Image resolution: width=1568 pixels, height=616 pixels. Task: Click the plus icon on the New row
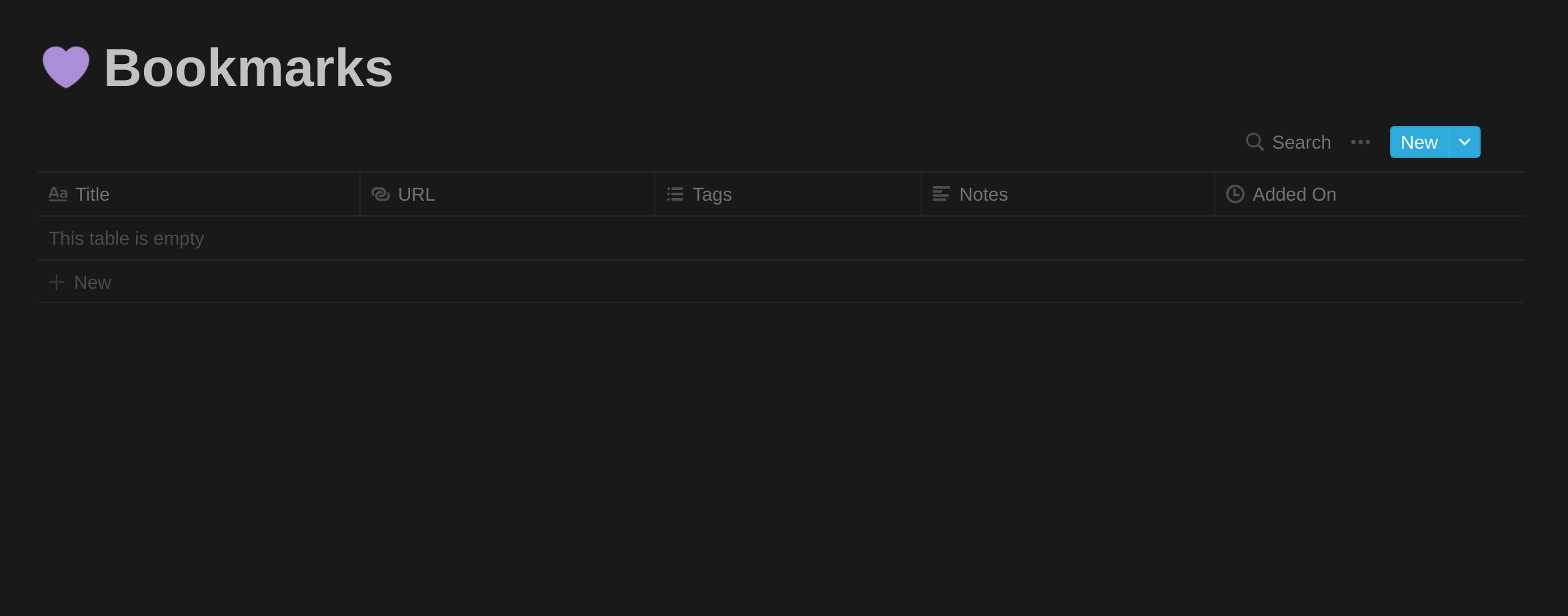click(x=57, y=281)
